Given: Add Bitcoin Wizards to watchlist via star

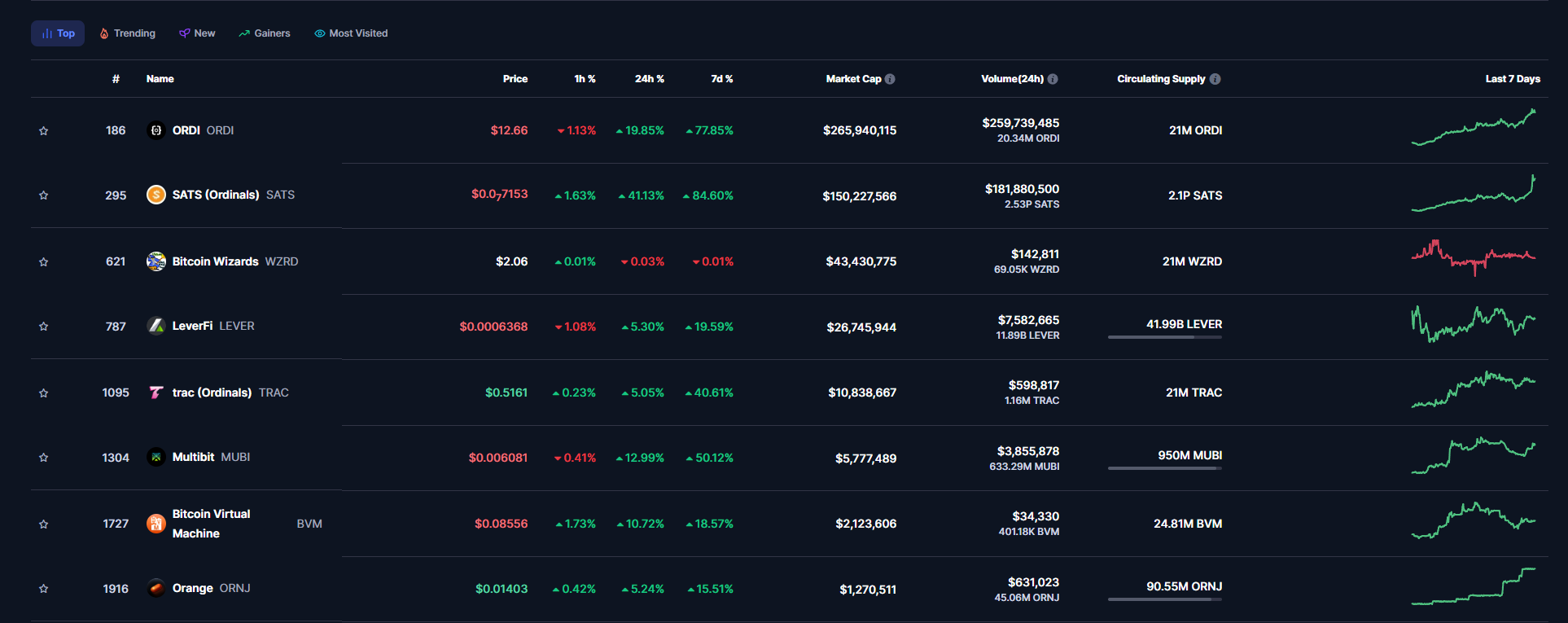Looking at the screenshot, I should (x=44, y=262).
